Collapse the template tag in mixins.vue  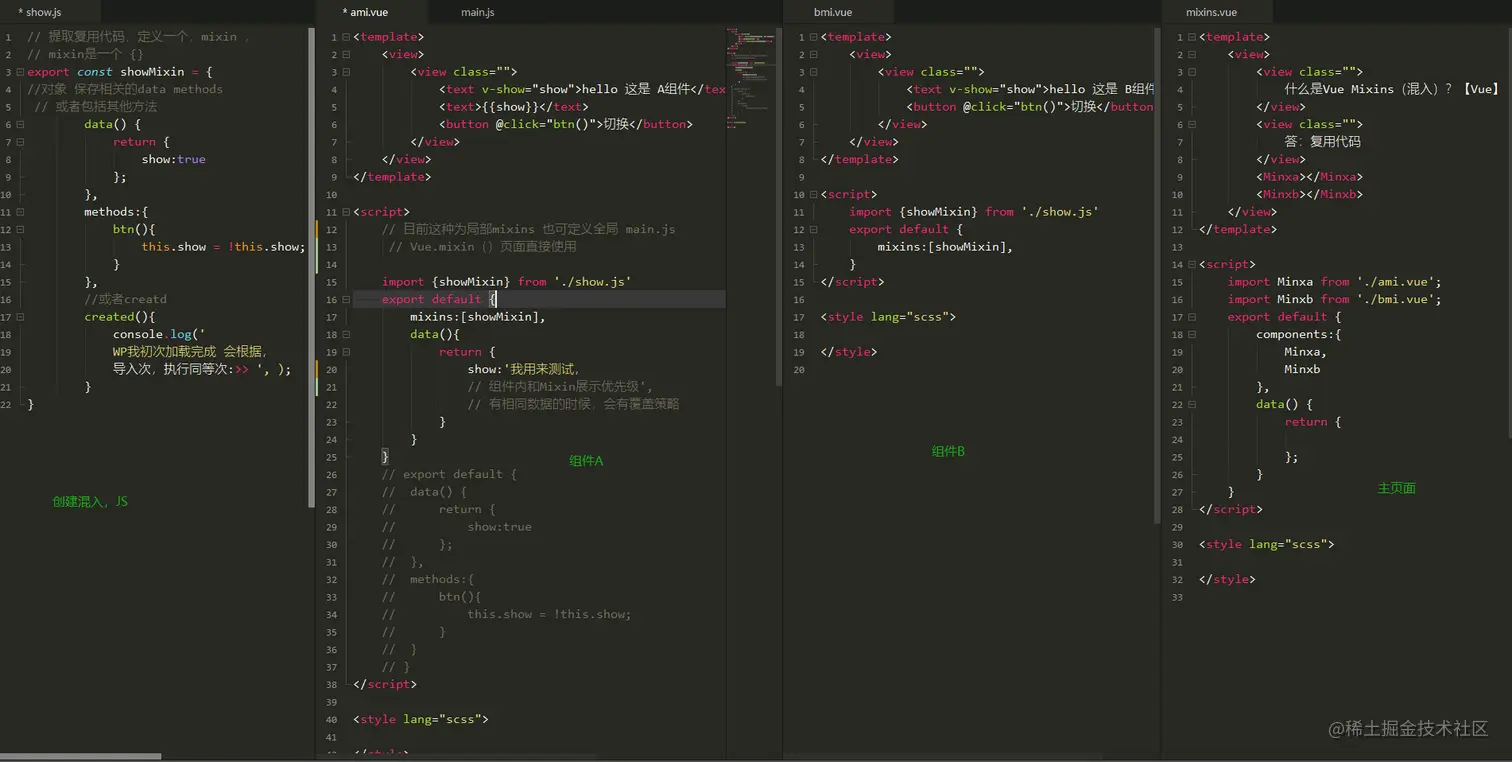pos(1192,37)
